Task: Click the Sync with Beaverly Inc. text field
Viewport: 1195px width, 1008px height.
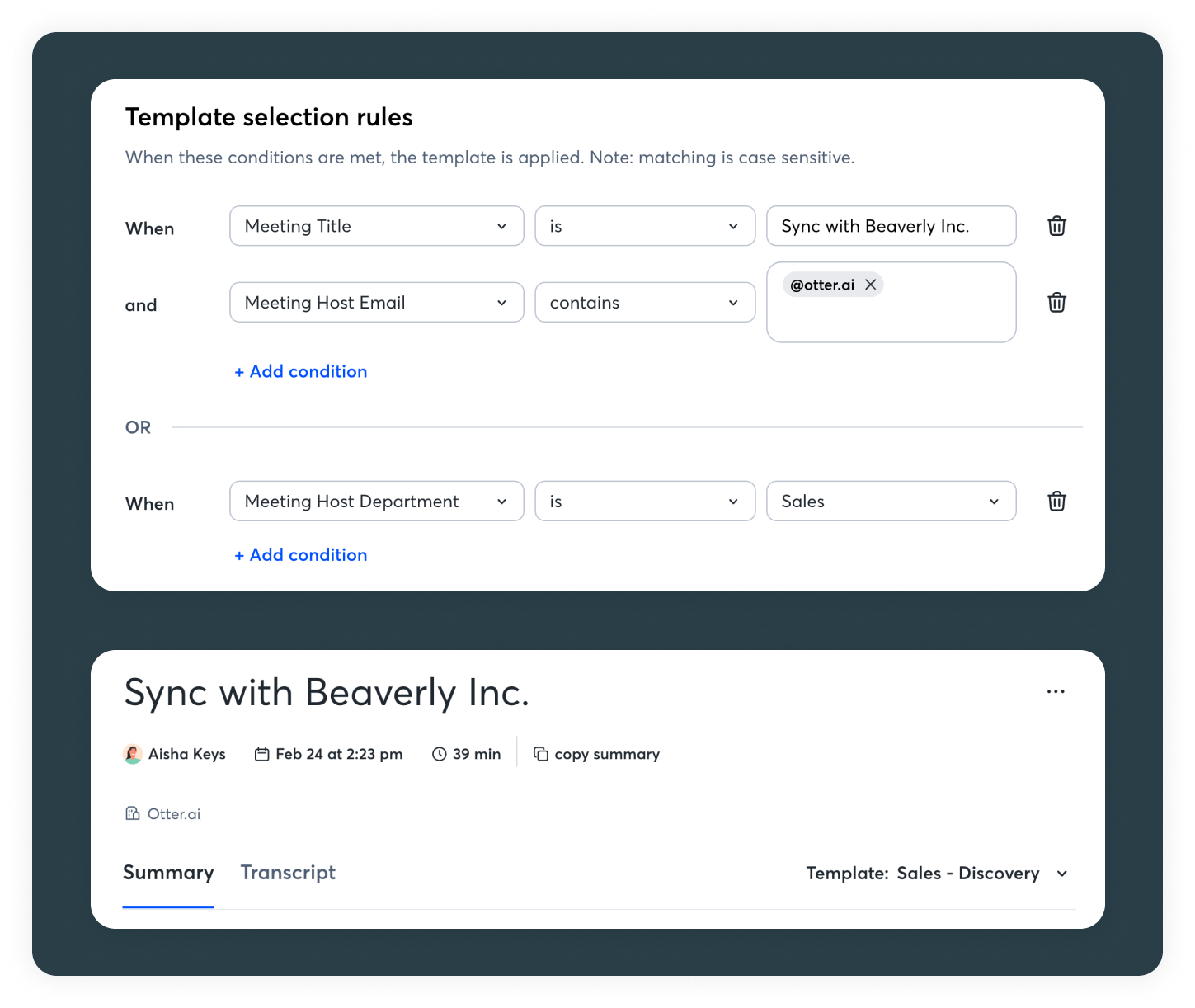Action: click(x=891, y=226)
